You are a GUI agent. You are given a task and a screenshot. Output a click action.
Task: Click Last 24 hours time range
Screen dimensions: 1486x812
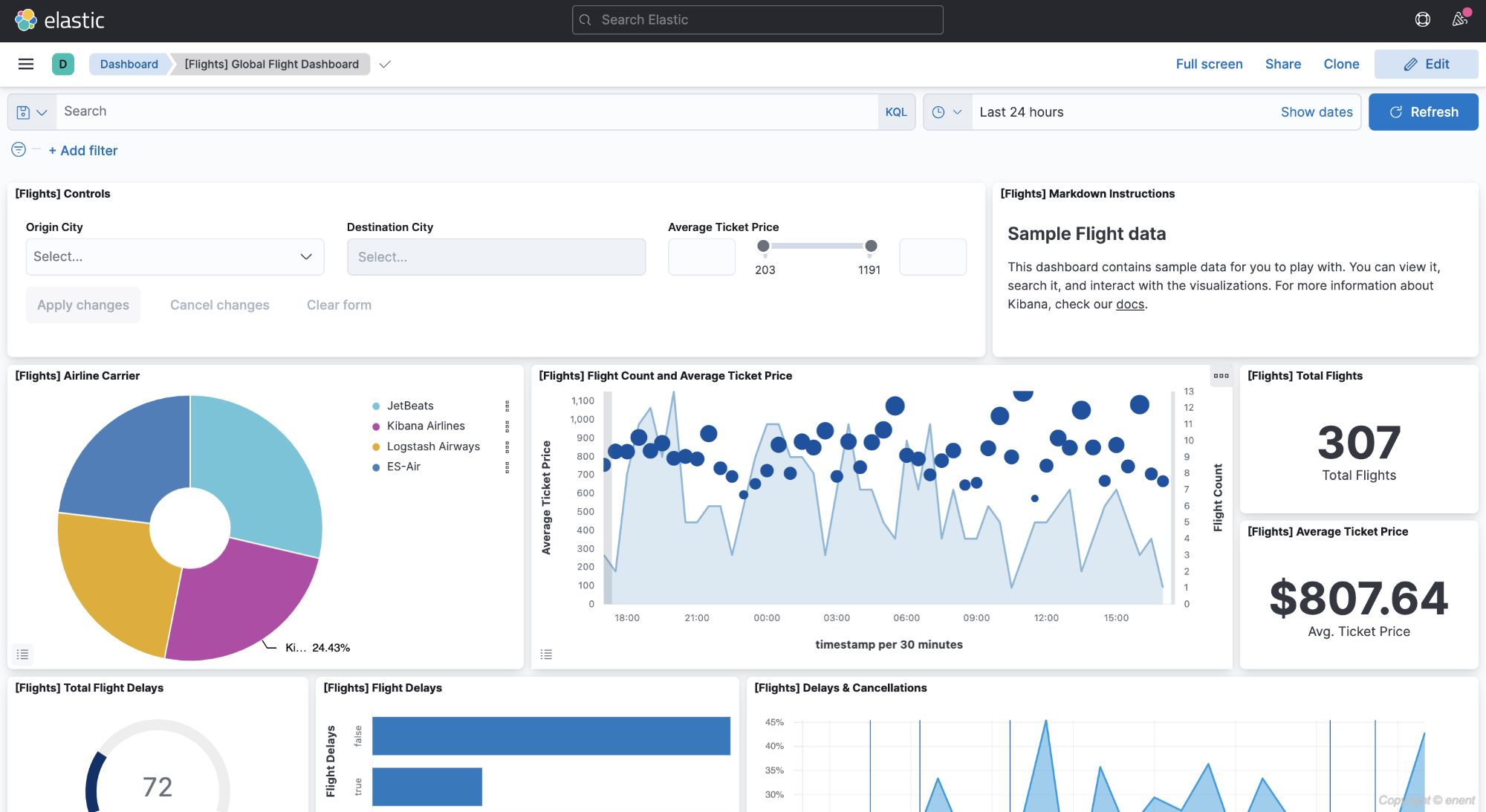(x=1021, y=112)
